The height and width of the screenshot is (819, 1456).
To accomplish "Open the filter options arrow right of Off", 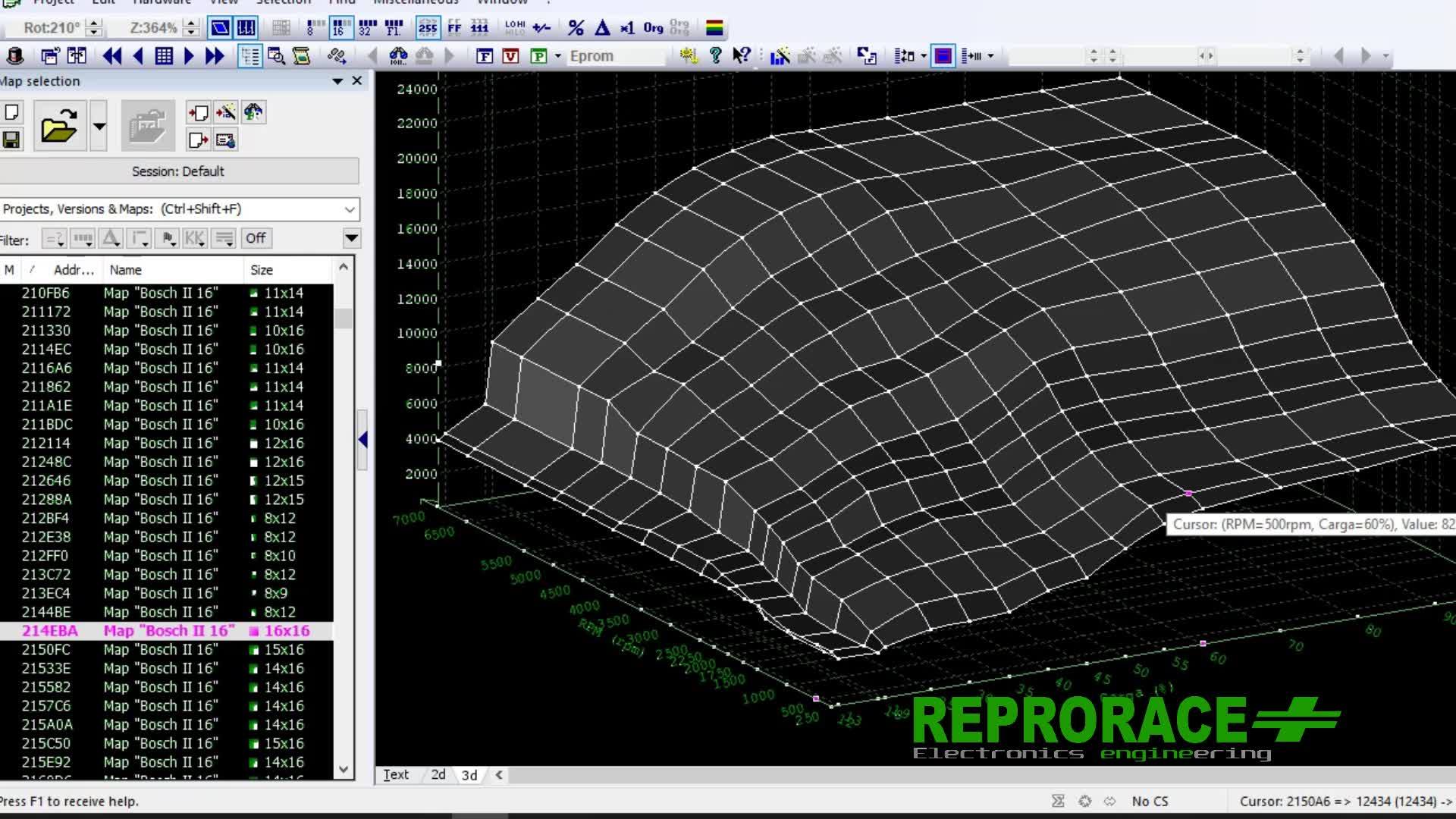I will click(351, 238).
